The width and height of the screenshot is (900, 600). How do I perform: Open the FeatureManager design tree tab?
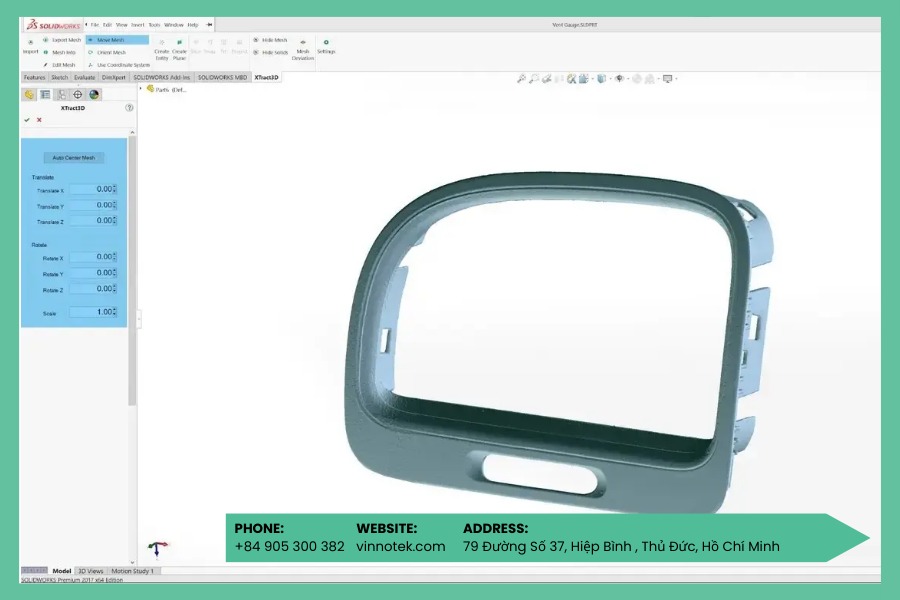pos(29,95)
